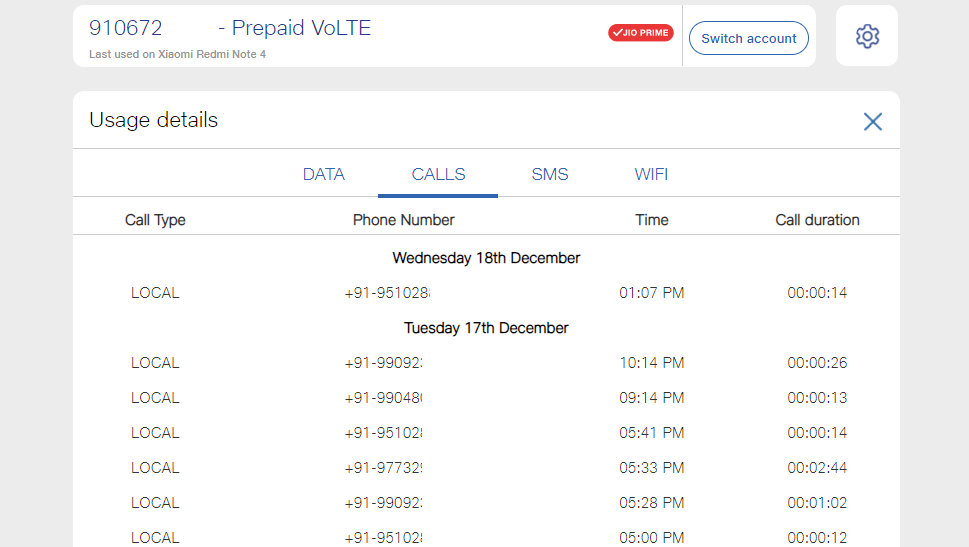Select the 01:07 PM call row
This screenshot has width=969, height=547.
point(486,293)
